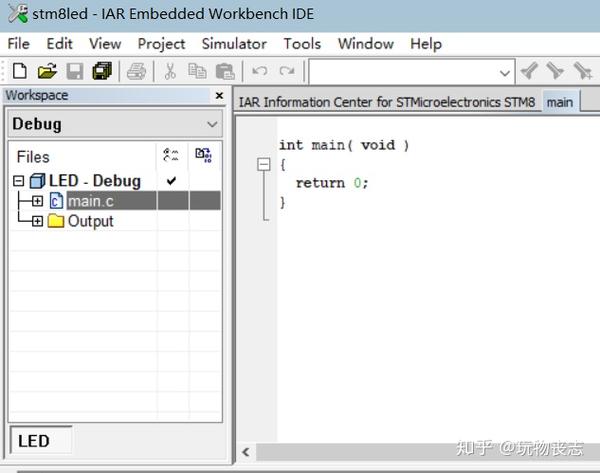The width and height of the screenshot is (600, 473).
Task: Open the toolbar search combo box arrow
Action: point(505,73)
